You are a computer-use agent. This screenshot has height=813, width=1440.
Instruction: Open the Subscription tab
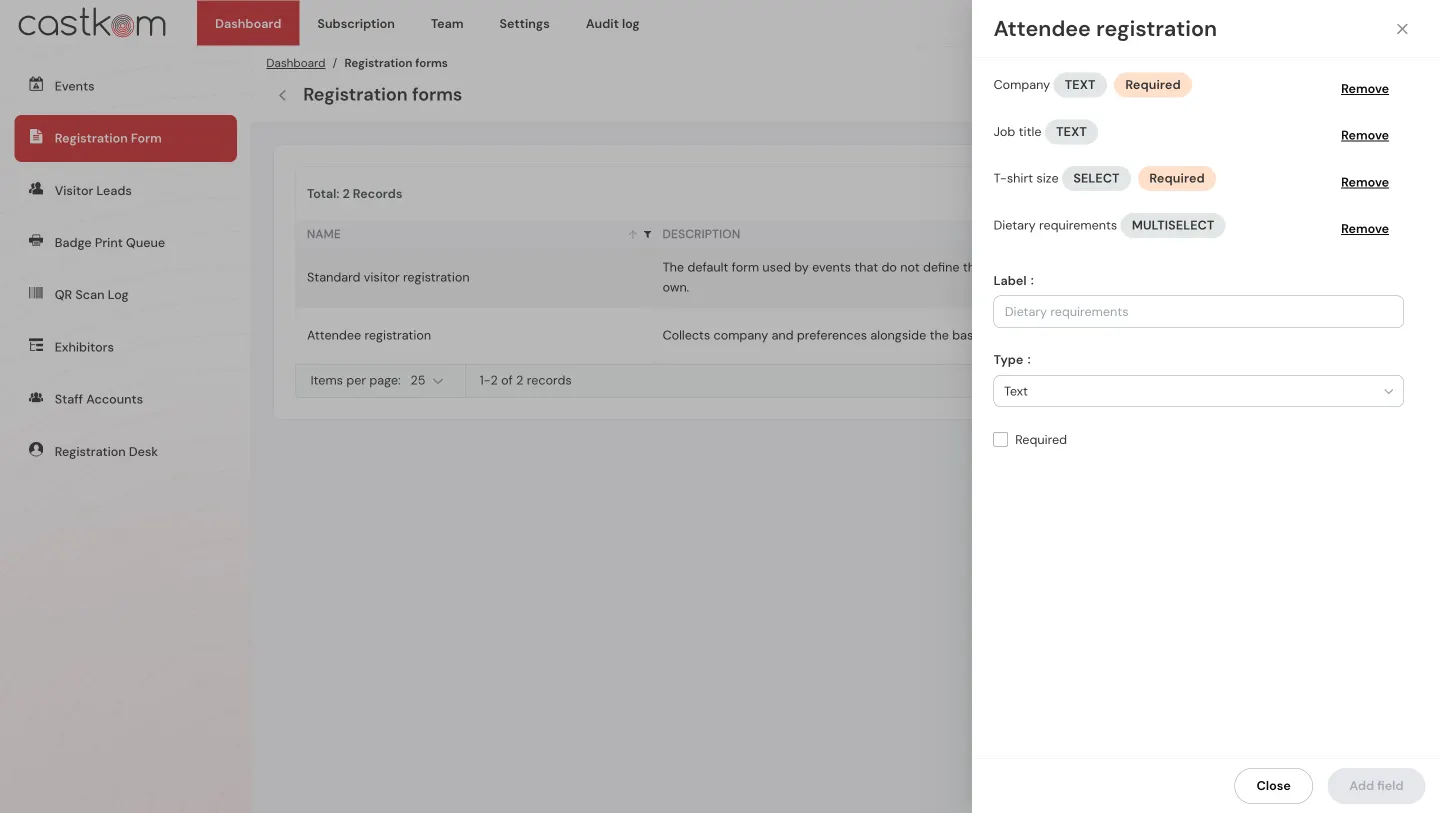(356, 23)
